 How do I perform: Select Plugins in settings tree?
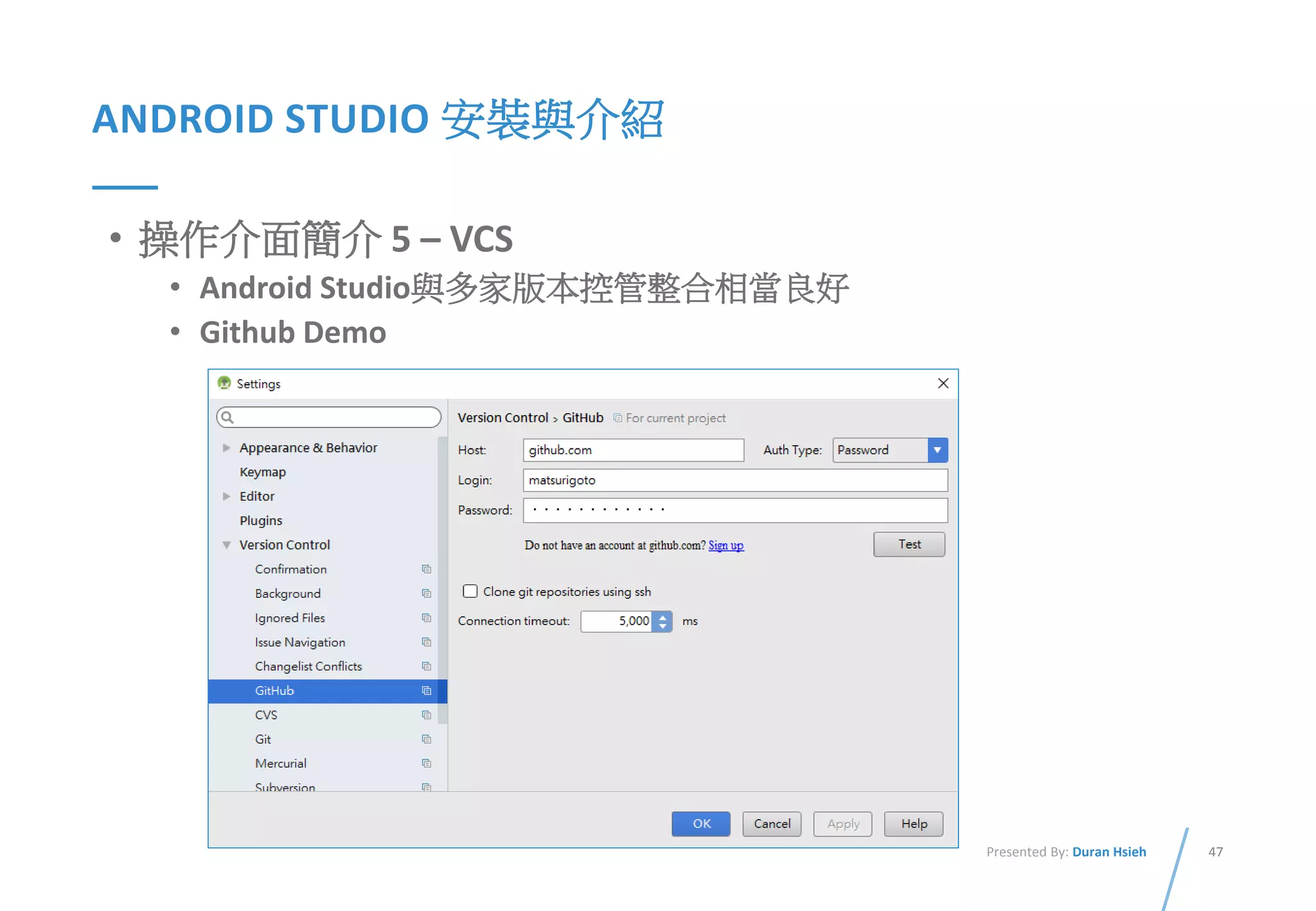(261, 520)
